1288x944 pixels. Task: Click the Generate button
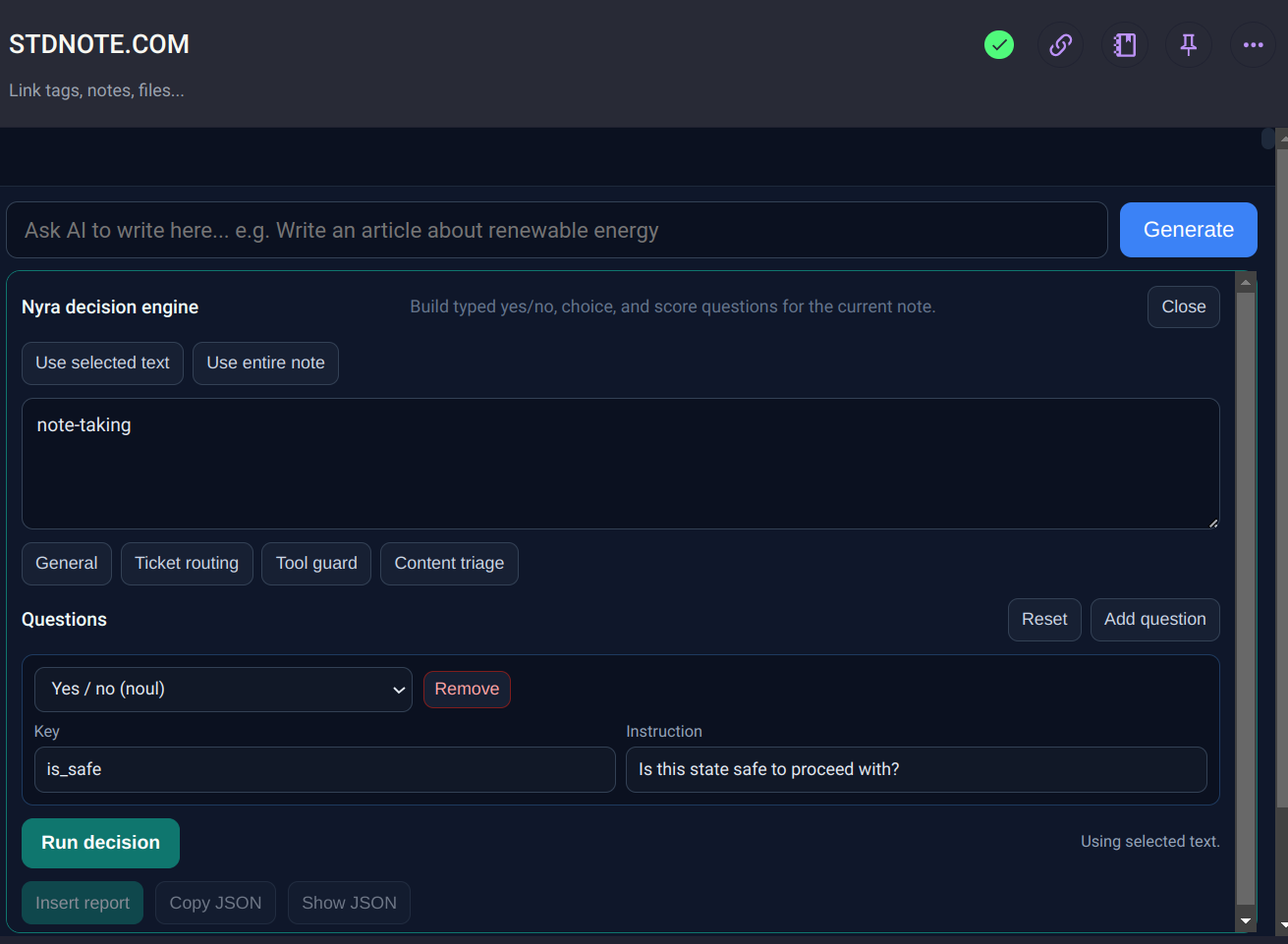click(x=1189, y=230)
